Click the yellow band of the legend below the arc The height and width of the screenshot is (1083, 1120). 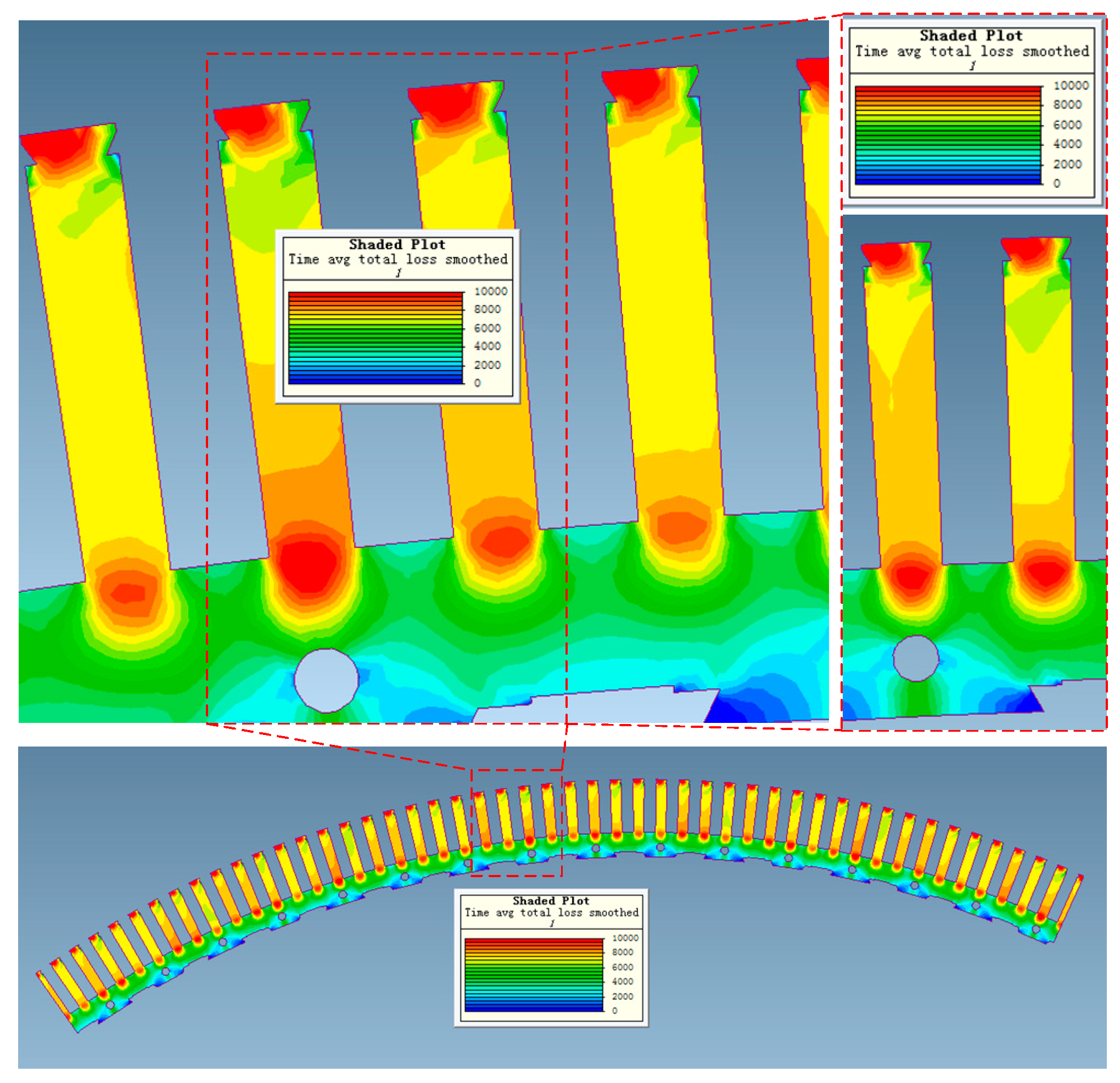pyautogui.click(x=533, y=959)
